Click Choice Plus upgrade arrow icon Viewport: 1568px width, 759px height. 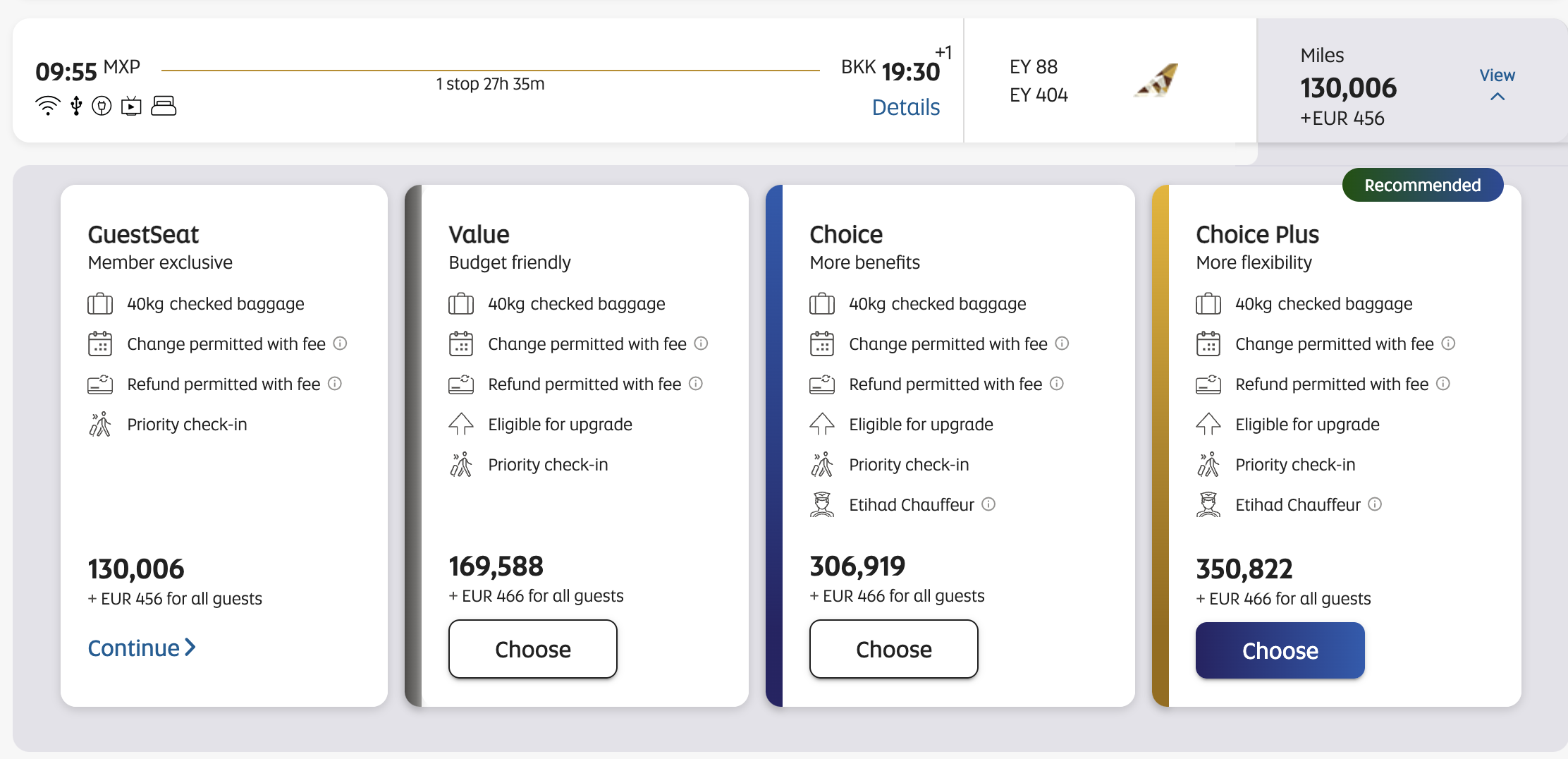pos(1208,424)
